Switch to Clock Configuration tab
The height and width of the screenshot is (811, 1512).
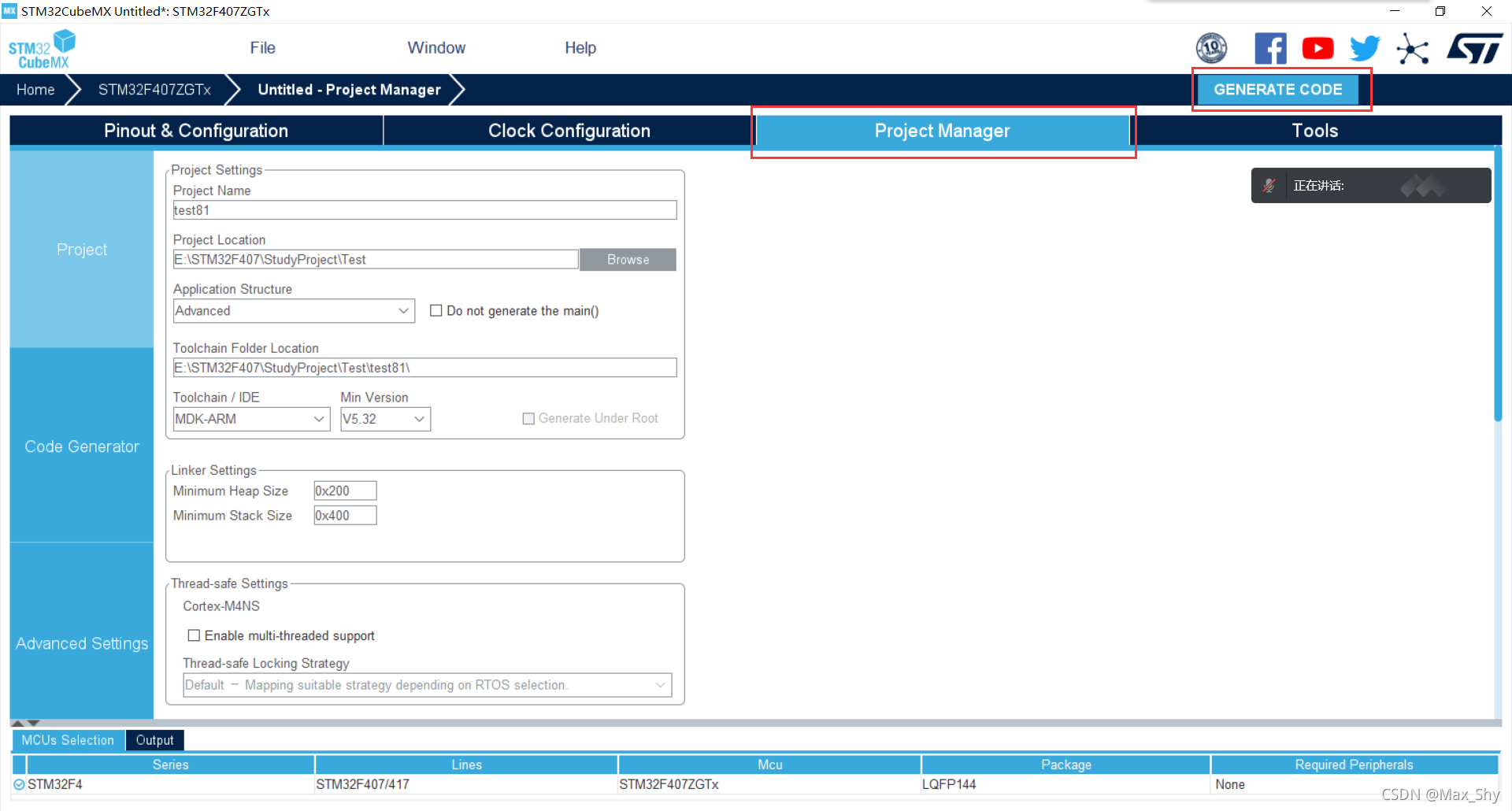569,131
